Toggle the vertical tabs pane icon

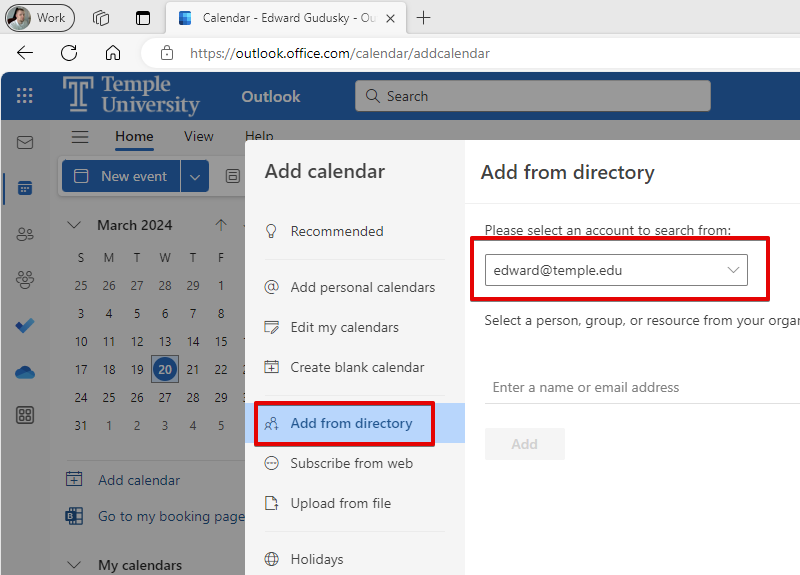tap(143, 18)
